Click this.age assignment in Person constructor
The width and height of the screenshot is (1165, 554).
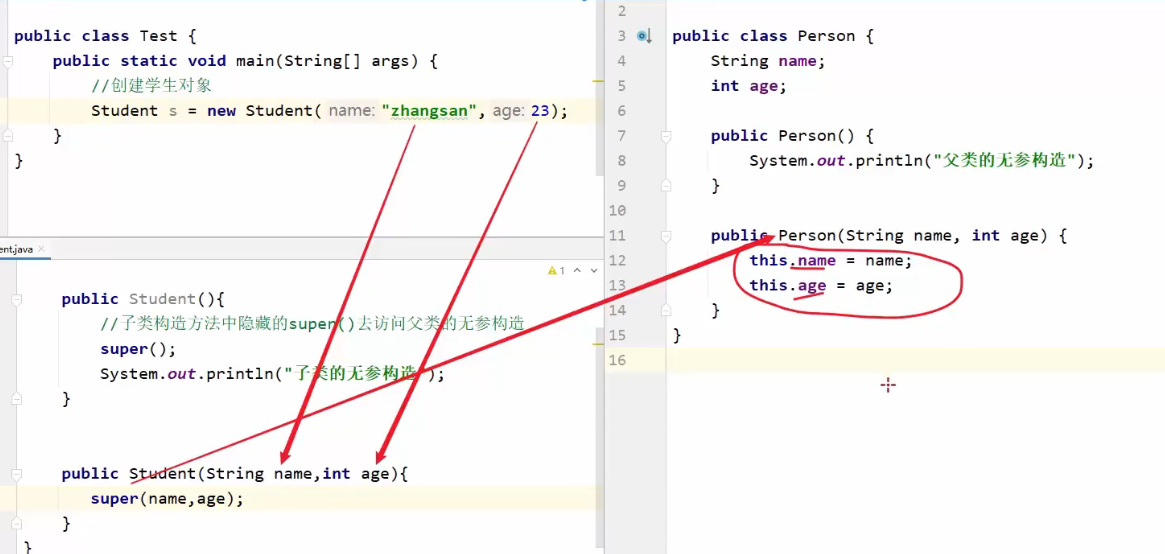click(820, 286)
